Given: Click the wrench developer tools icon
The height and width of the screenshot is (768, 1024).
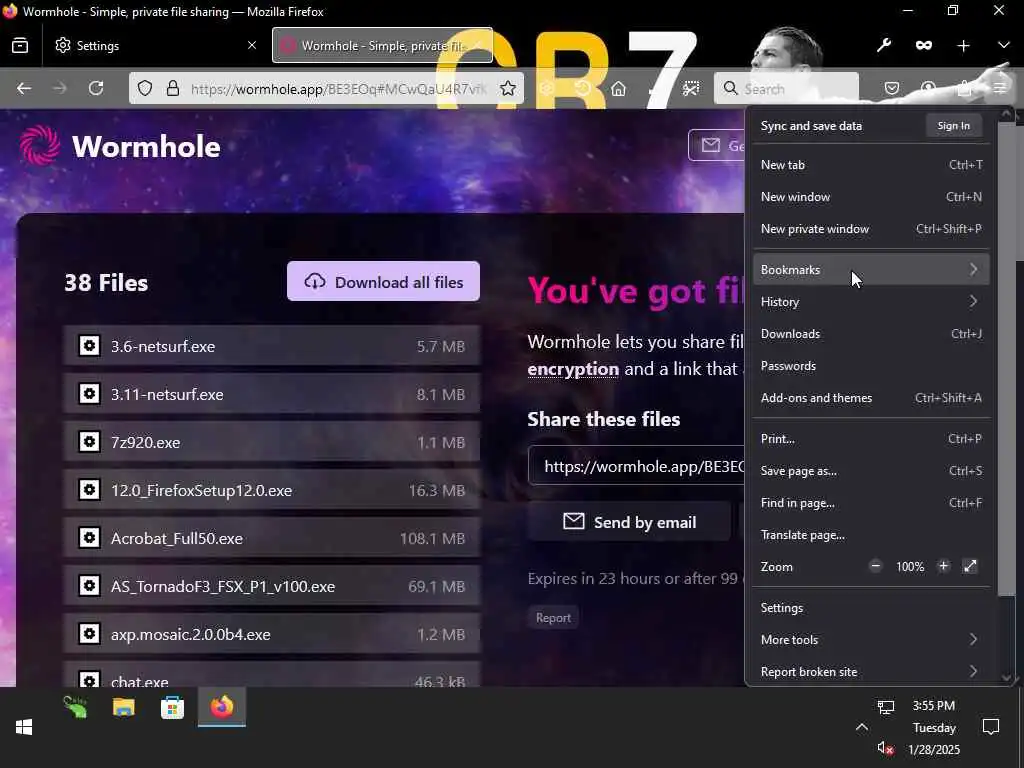Looking at the screenshot, I should tap(884, 45).
